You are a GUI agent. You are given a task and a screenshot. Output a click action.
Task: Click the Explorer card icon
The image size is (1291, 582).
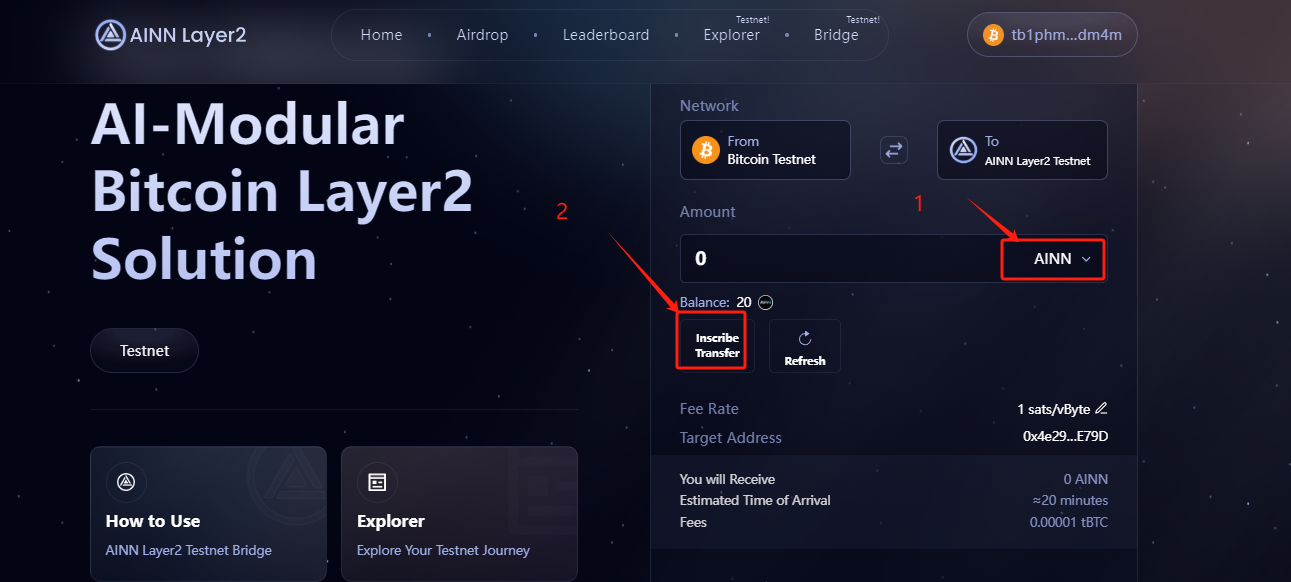[x=377, y=482]
